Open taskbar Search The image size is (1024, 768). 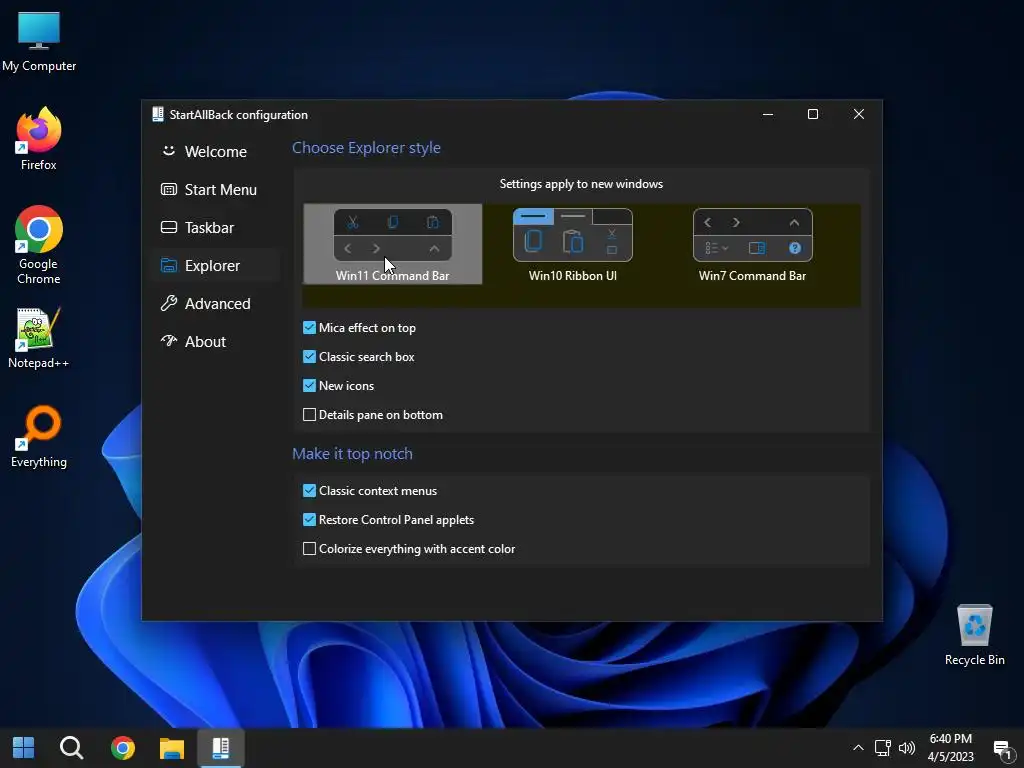(x=71, y=748)
